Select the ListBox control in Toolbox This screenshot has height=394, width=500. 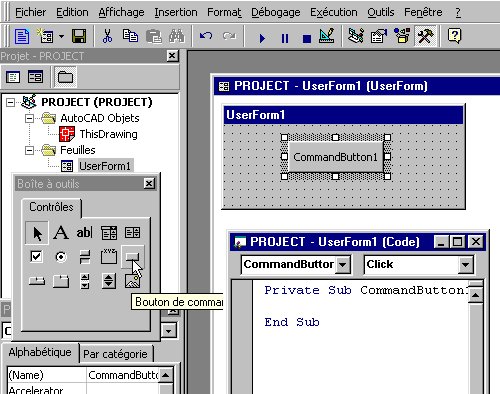132,233
